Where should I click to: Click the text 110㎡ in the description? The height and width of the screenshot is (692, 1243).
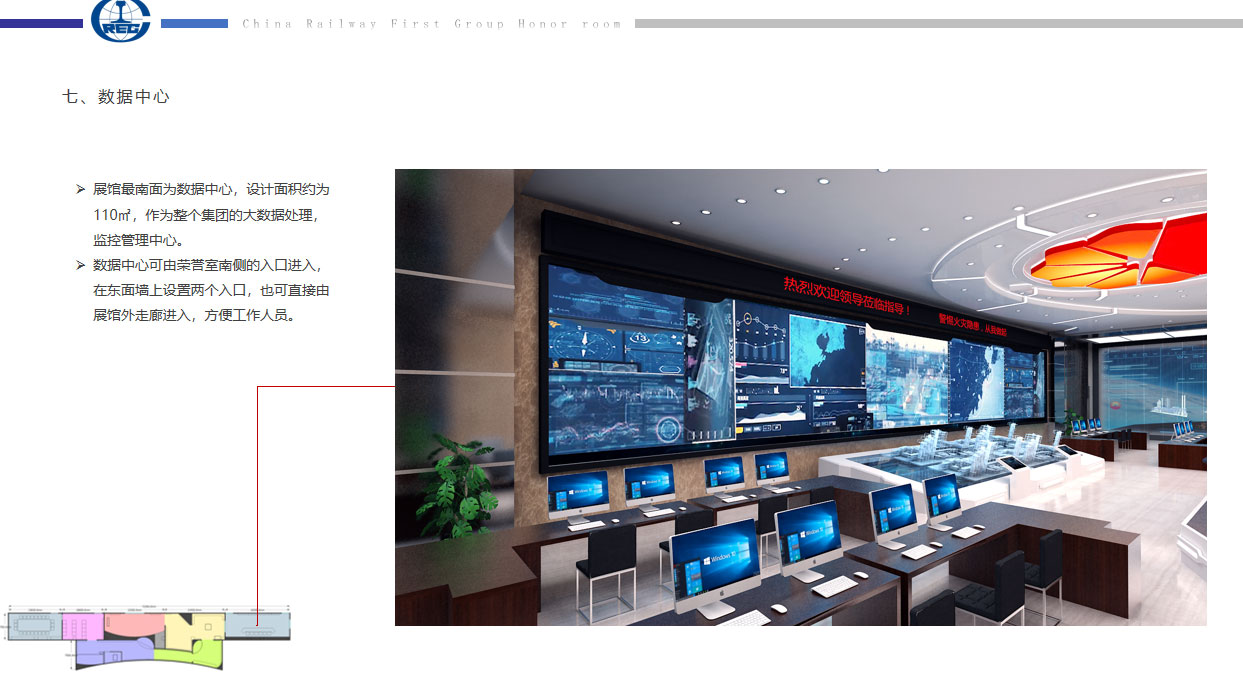pos(112,215)
